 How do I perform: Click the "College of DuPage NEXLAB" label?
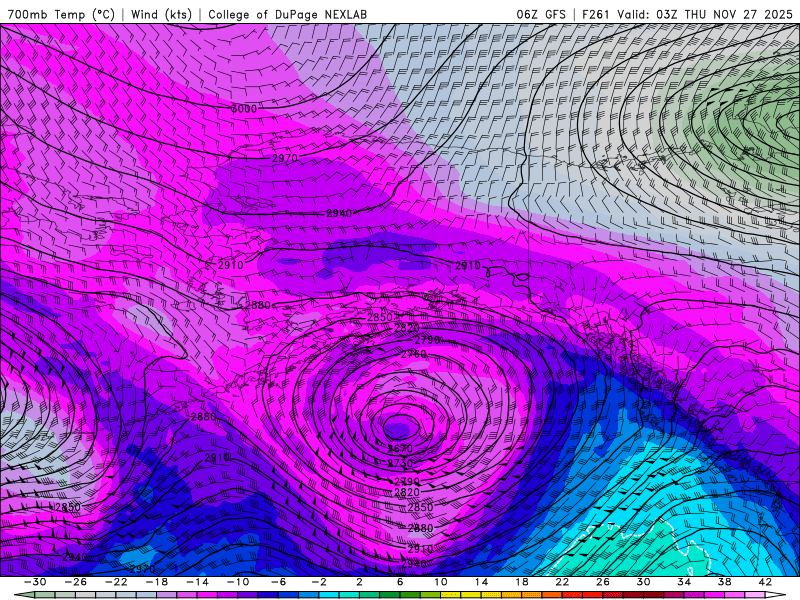(287, 14)
